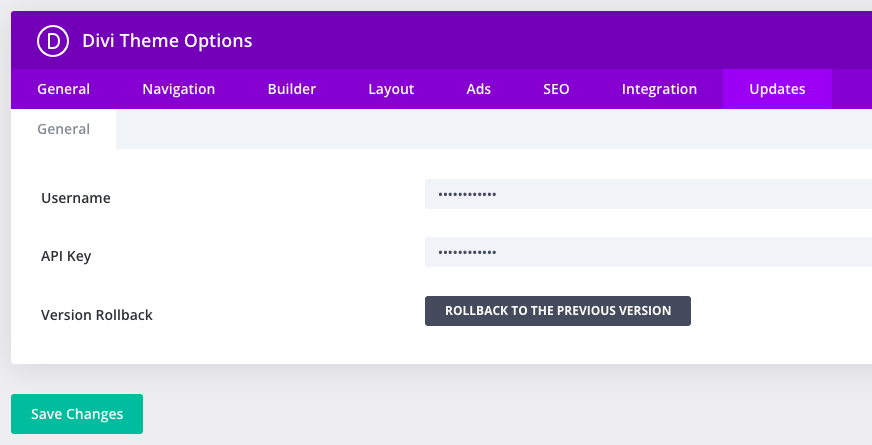The width and height of the screenshot is (872, 445).
Task: Click the Divi Theme Options title
Action: pyautogui.click(x=167, y=41)
